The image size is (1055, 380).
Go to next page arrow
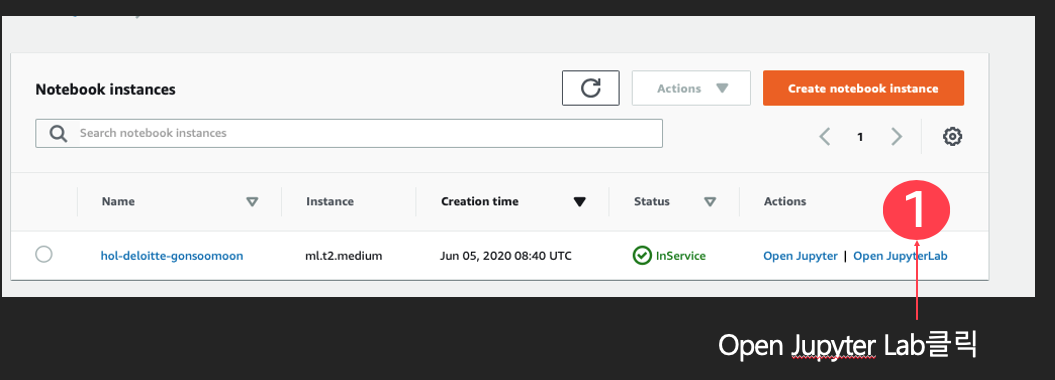(x=896, y=137)
